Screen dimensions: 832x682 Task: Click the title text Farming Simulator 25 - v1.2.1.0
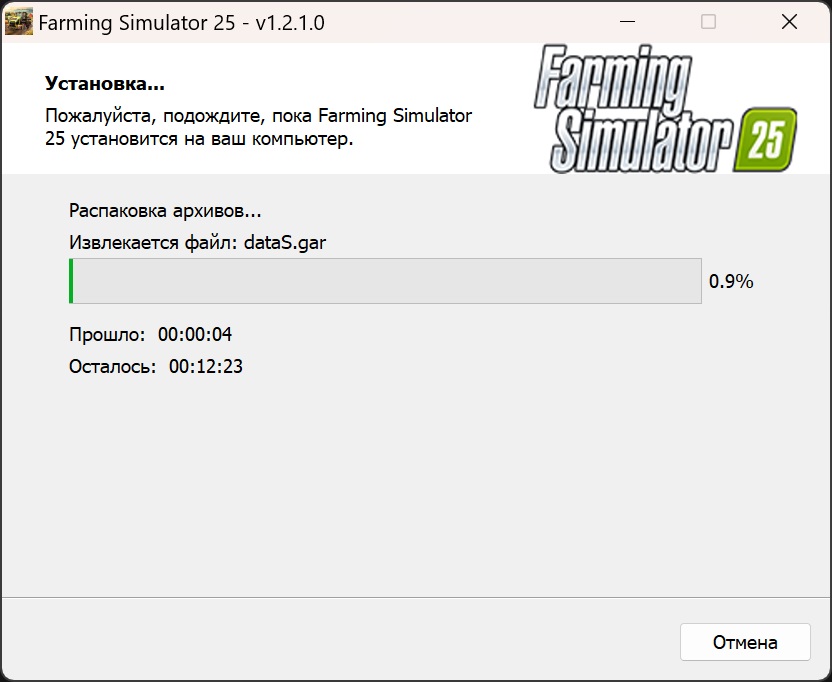(x=181, y=23)
